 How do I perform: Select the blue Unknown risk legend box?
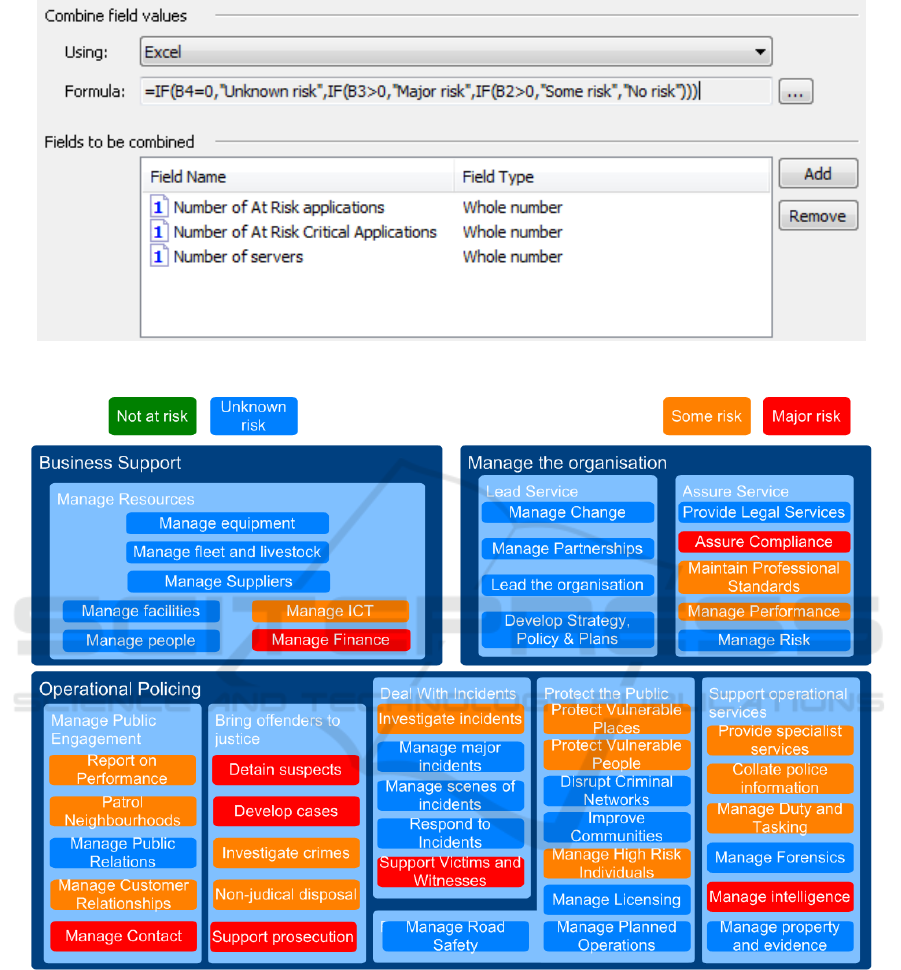click(x=253, y=416)
